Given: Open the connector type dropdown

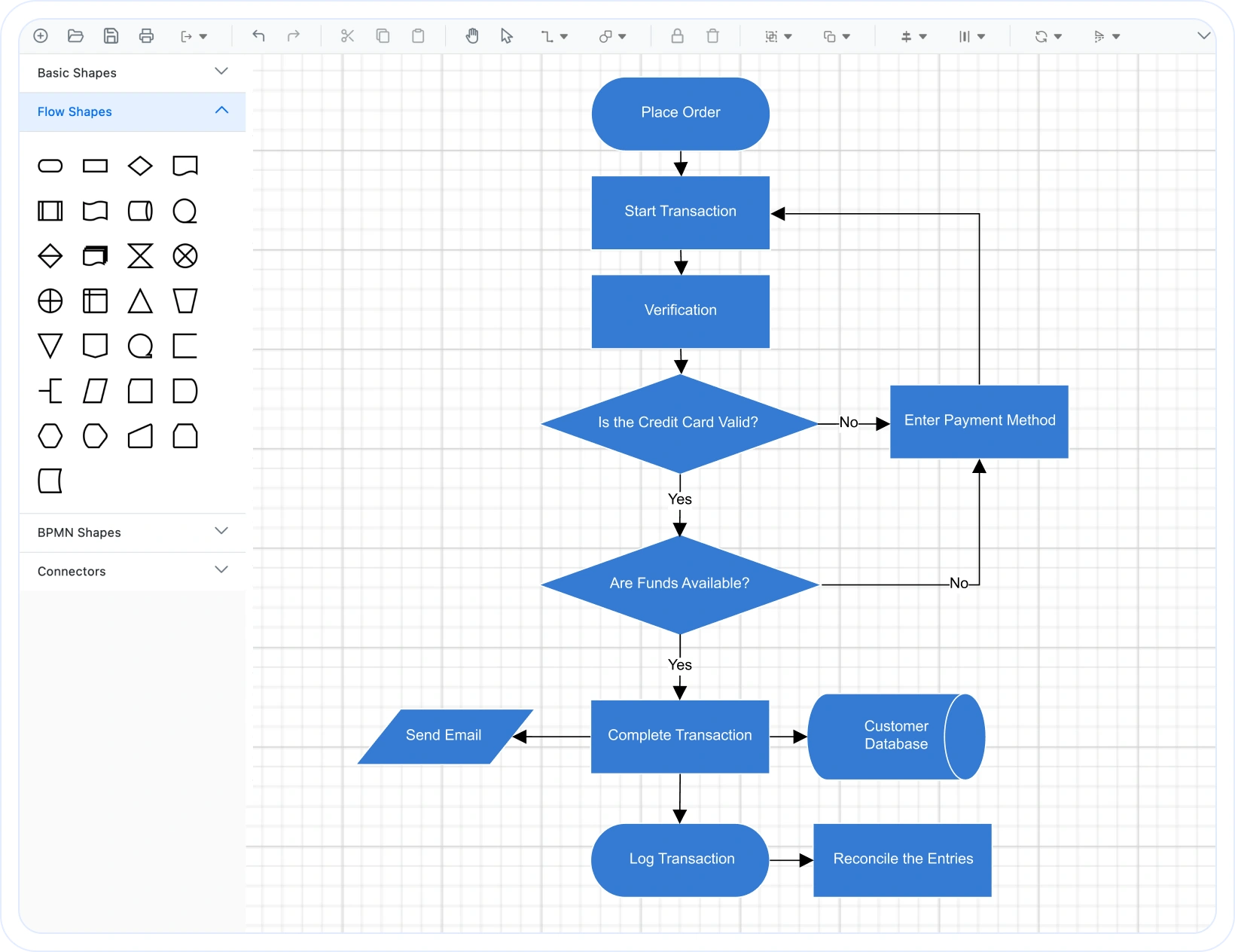Looking at the screenshot, I should 554,36.
